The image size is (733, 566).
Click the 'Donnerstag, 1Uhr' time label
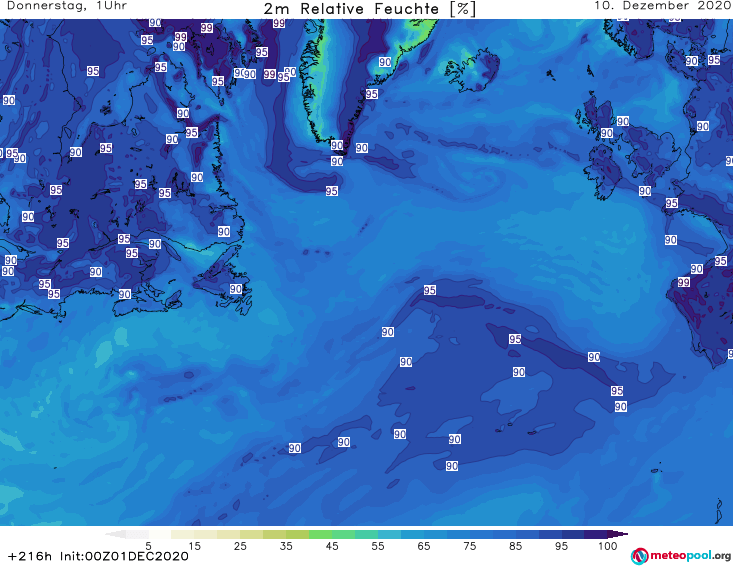[x=66, y=6]
